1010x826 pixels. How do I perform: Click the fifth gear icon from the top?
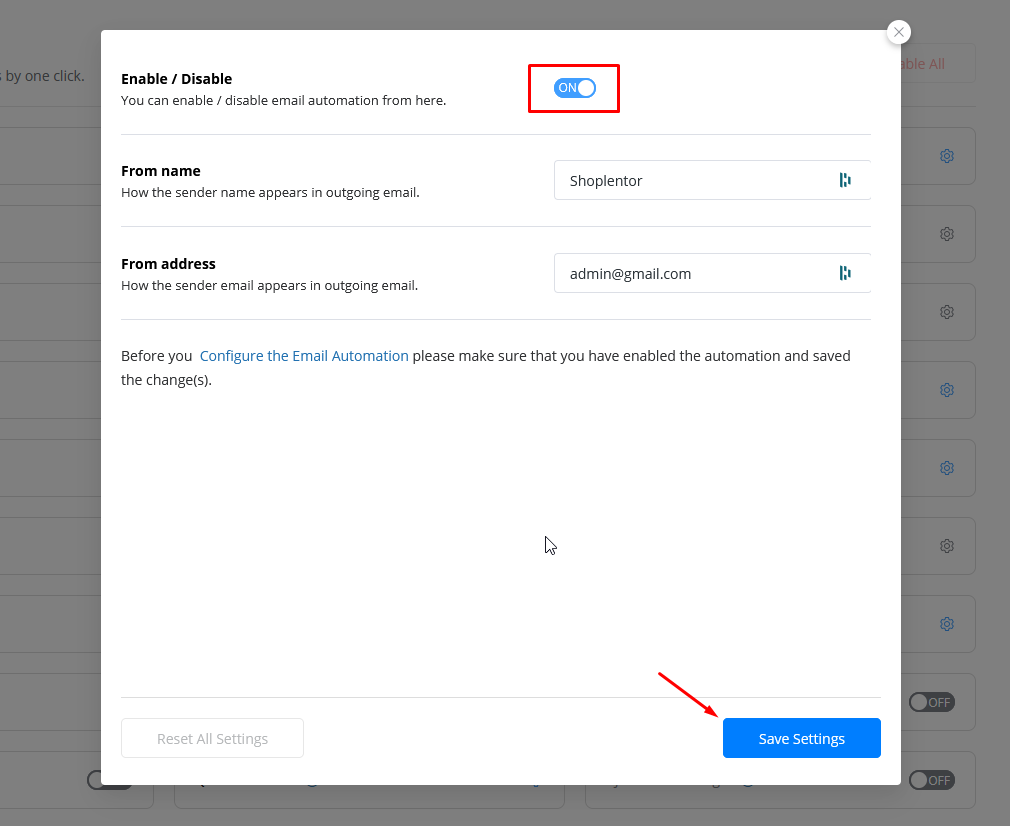tap(946, 468)
